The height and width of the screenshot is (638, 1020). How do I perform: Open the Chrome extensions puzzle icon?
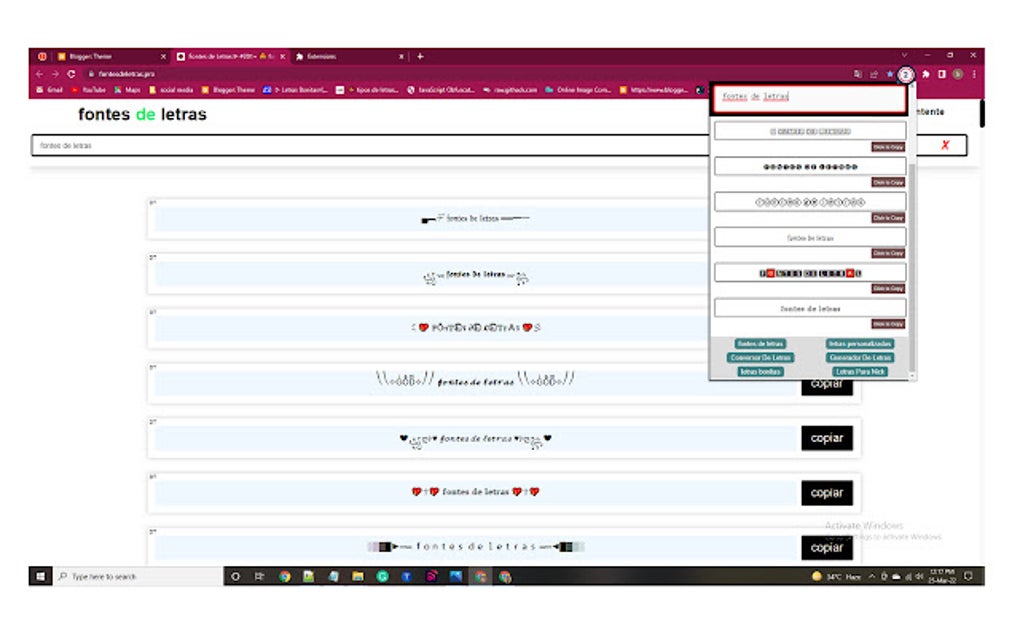click(x=925, y=75)
